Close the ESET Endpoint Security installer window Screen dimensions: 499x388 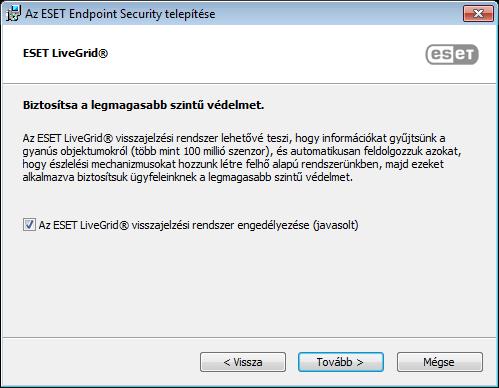click(x=478, y=14)
